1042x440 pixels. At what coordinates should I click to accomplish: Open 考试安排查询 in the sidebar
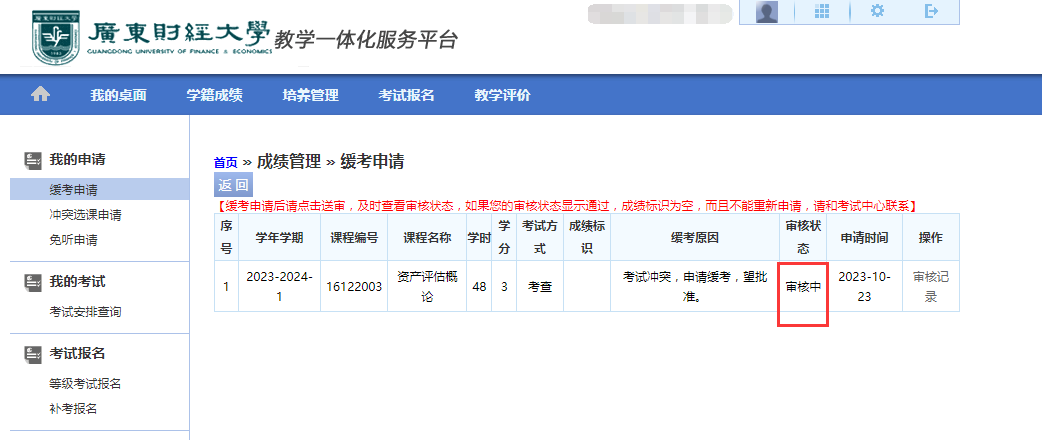85,312
